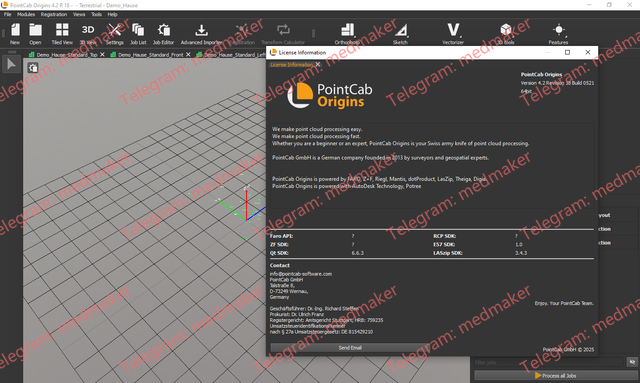Select the 3D Tools icon

[506, 33]
